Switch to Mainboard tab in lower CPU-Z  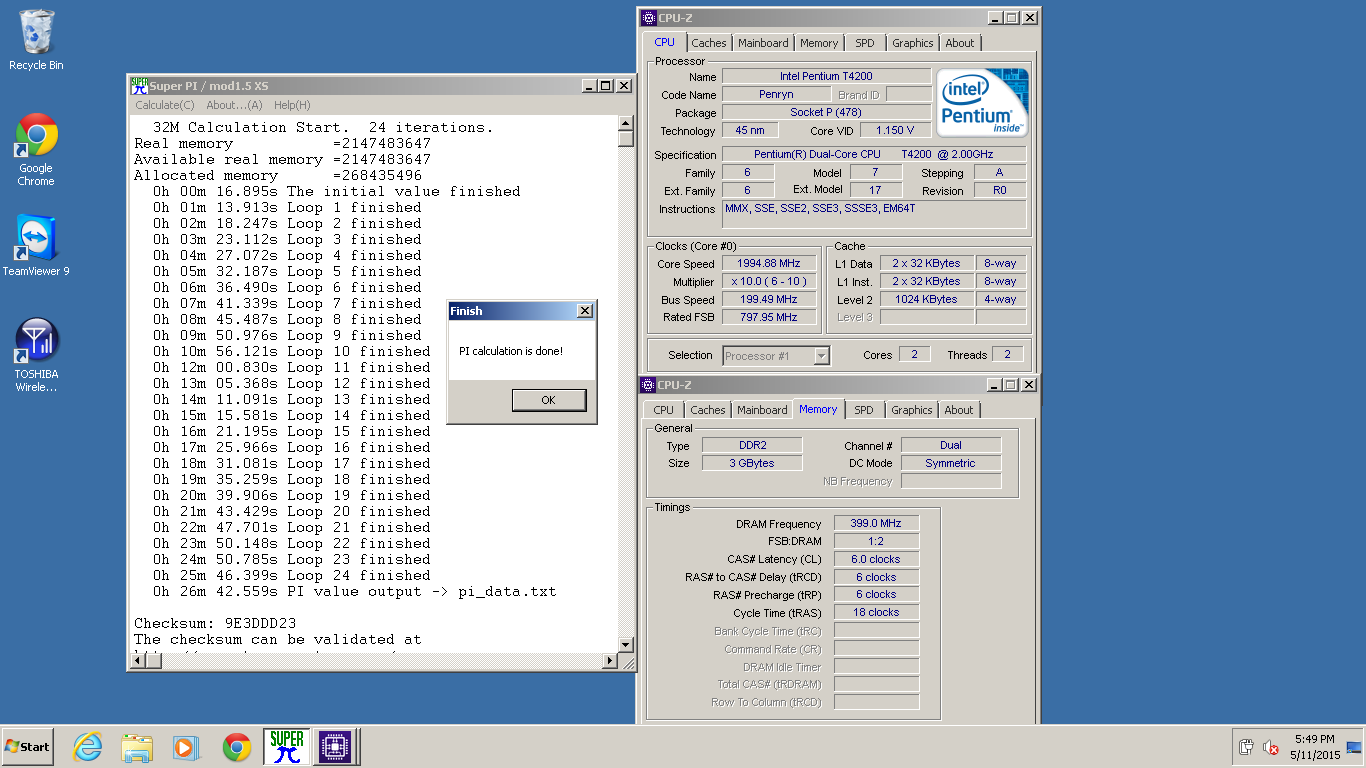[762, 410]
